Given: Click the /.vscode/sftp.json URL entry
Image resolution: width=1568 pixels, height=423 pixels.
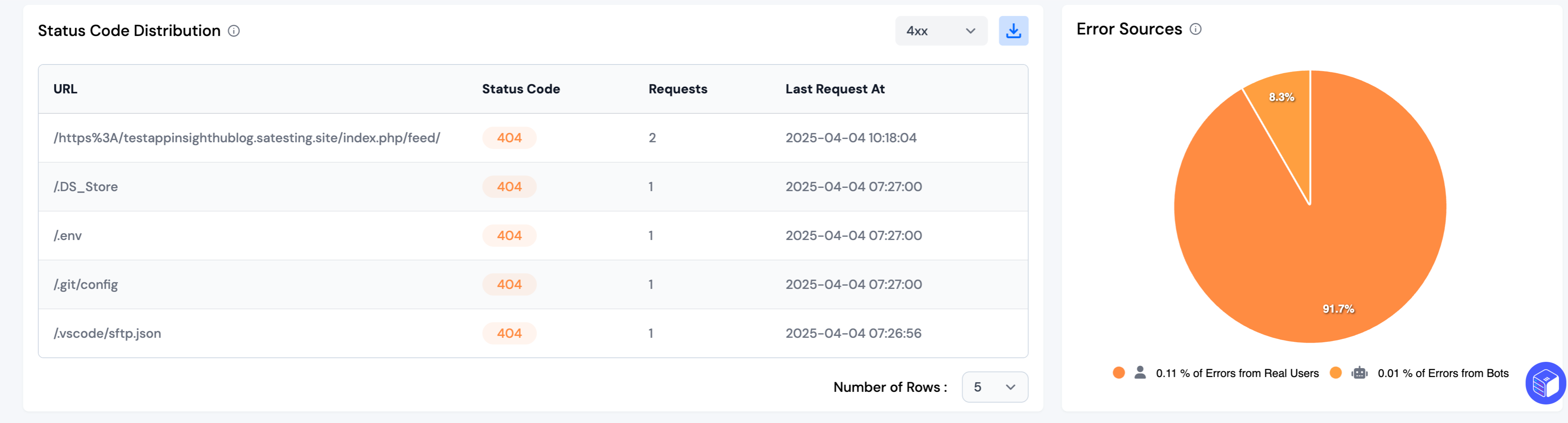Looking at the screenshot, I should click(x=107, y=333).
